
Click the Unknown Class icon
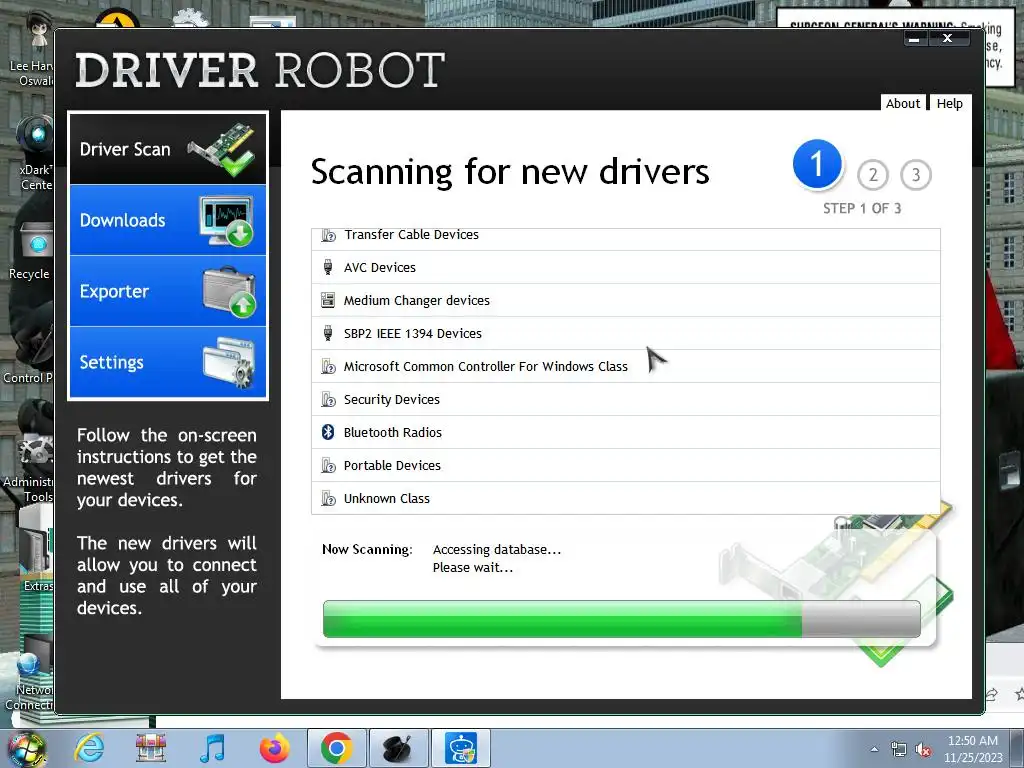point(328,498)
